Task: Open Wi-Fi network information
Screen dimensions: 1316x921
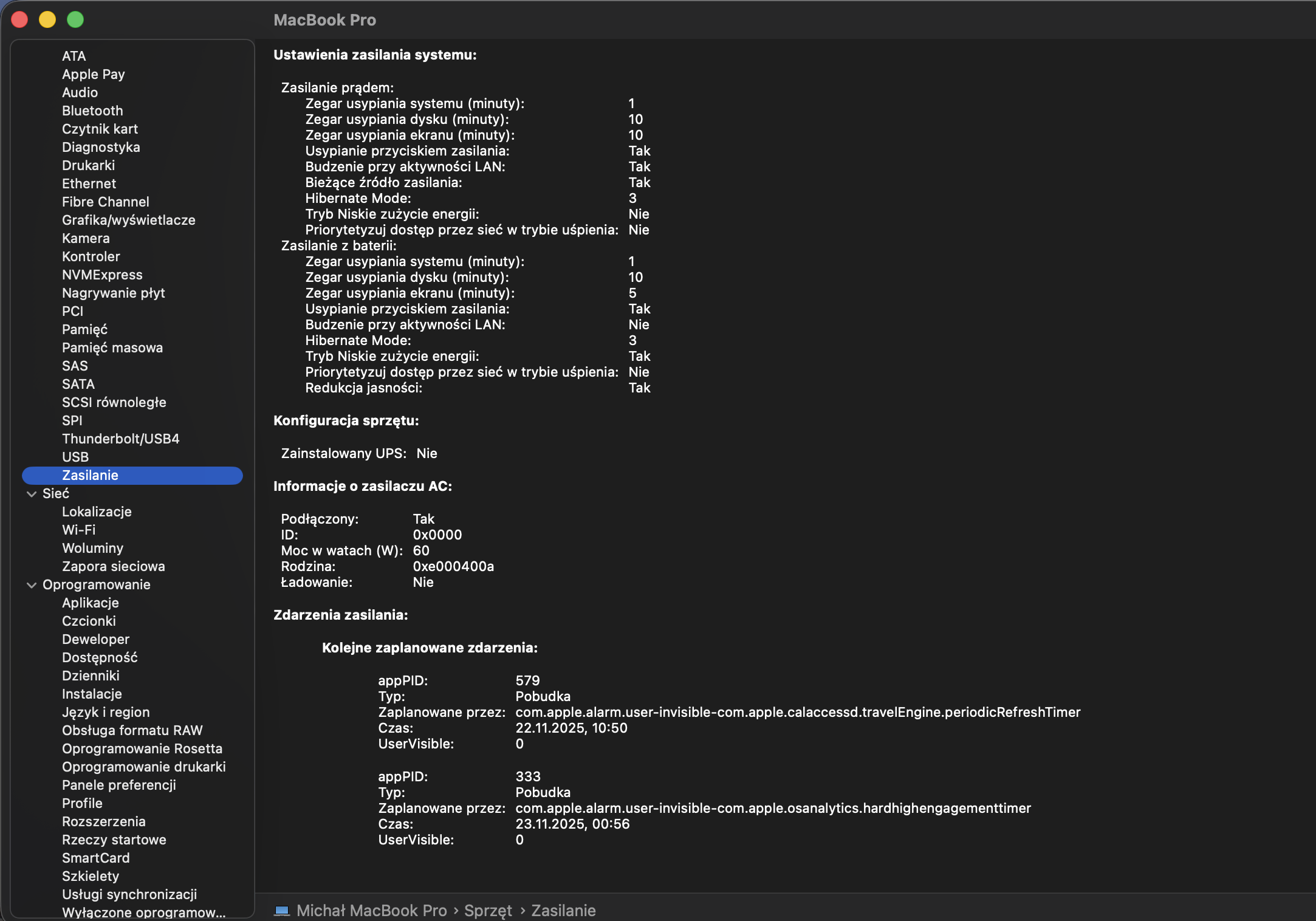Action: (78, 530)
